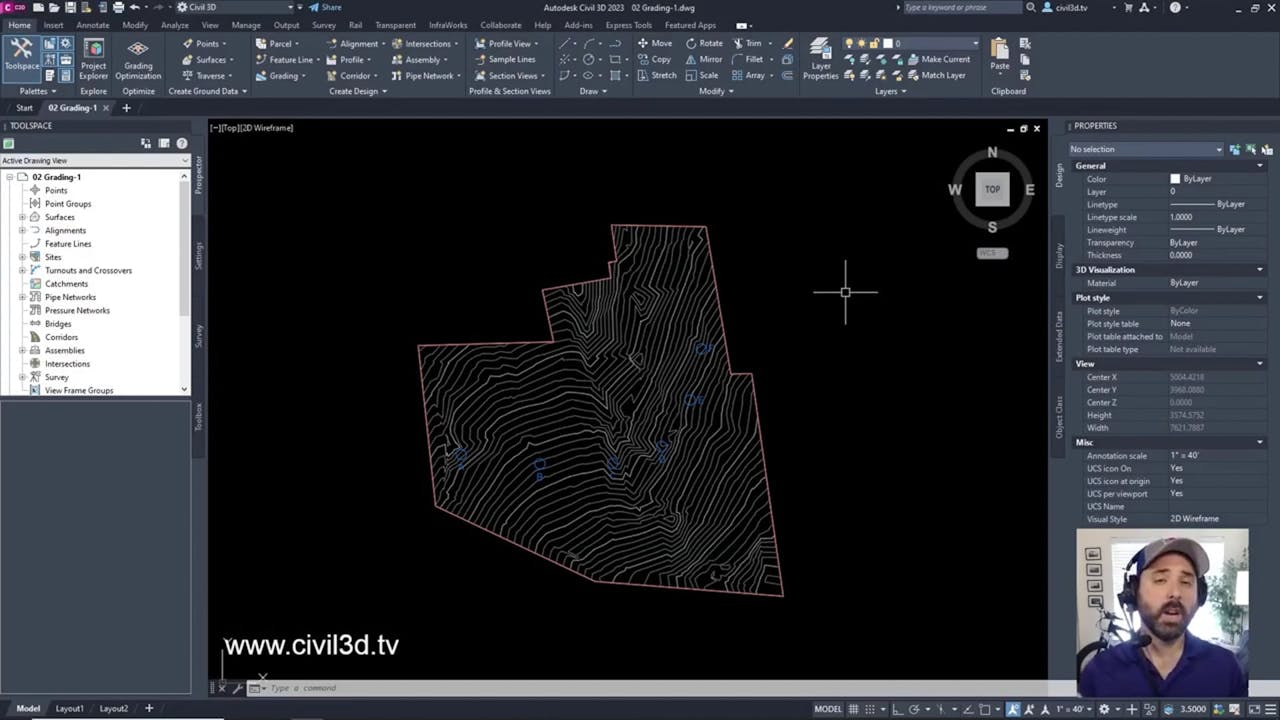Screen dimensions: 1280x720
Task: Select the Move tool
Action: click(x=654, y=43)
